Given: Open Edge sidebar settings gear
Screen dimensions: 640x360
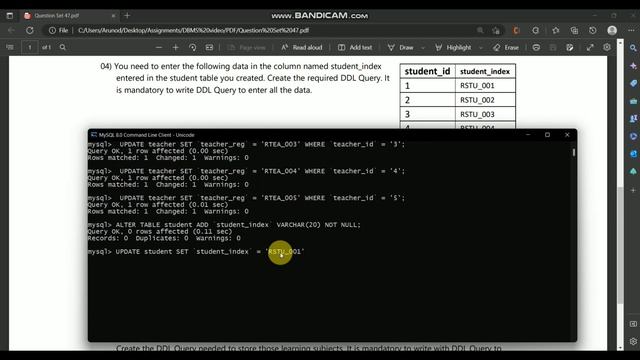Looking at the screenshot, I should click(x=633, y=341).
